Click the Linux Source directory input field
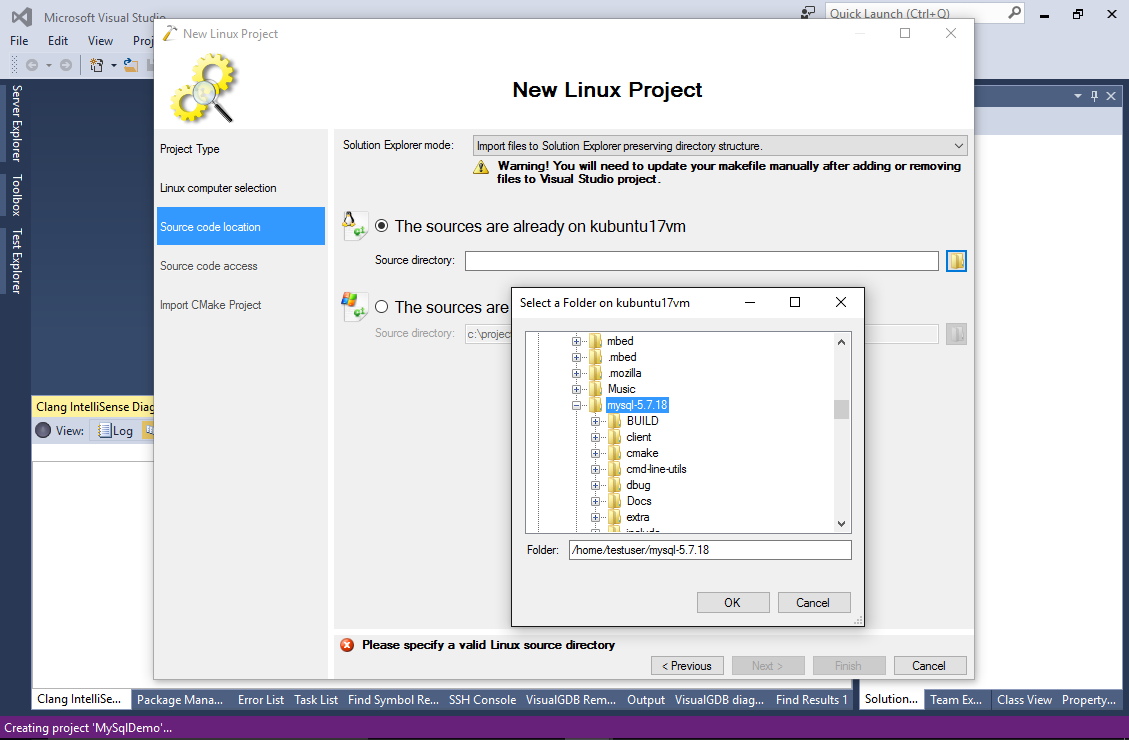This screenshot has width=1129, height=740. 702,261
